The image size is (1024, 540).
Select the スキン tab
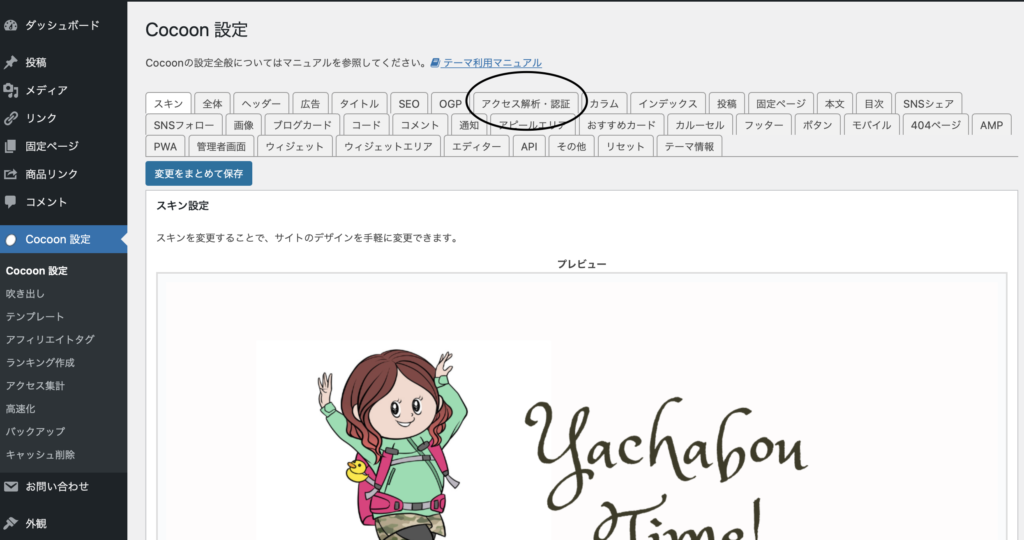[168, 103]
